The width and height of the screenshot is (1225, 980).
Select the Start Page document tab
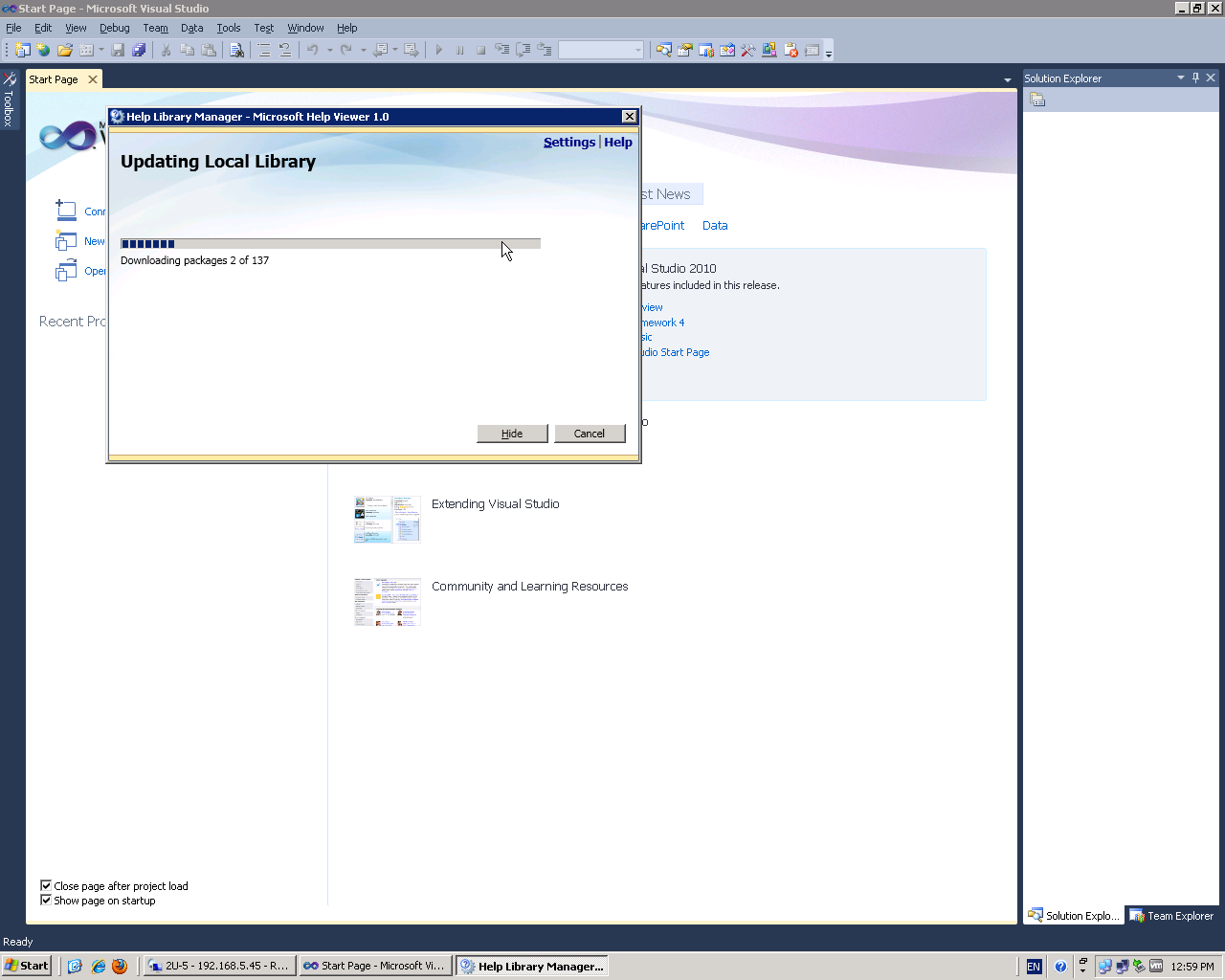pos(54,79)
